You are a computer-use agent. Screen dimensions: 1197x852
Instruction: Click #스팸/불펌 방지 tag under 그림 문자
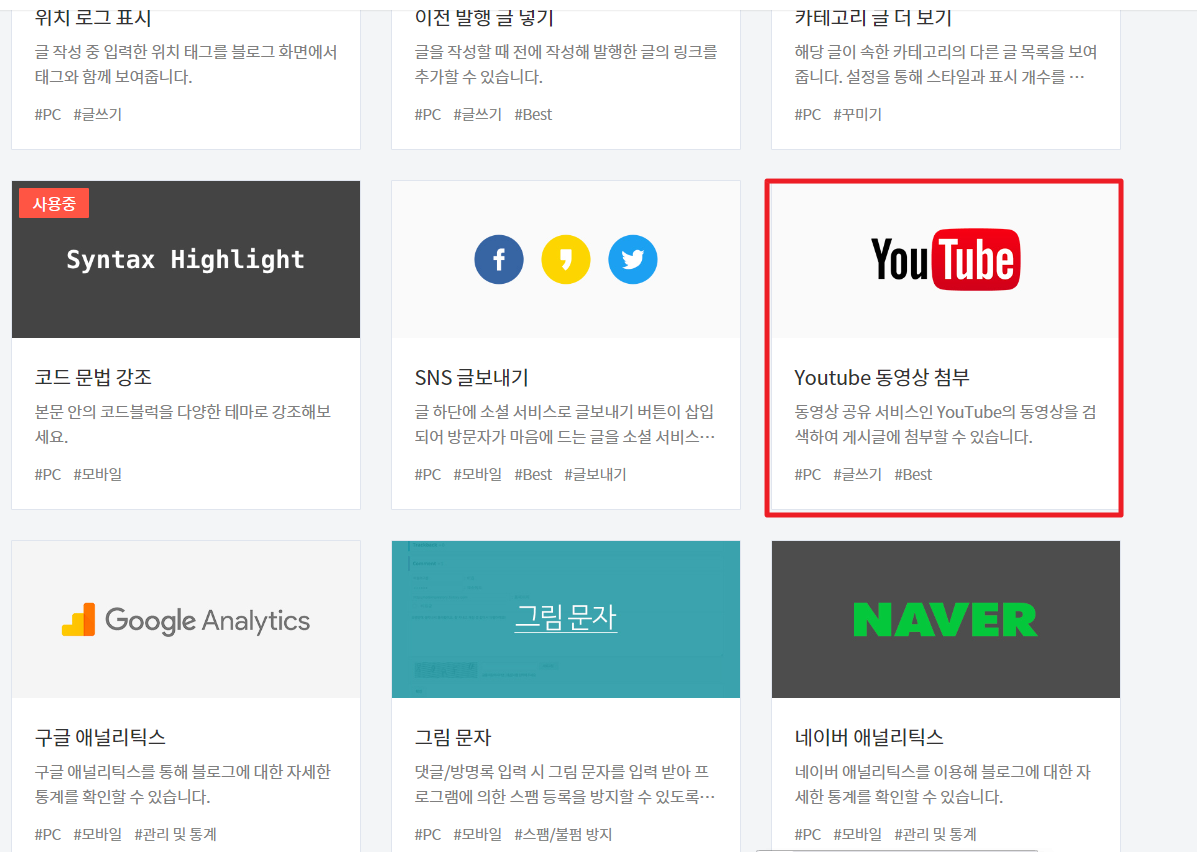pyautogui.click(x=563, y=834)
